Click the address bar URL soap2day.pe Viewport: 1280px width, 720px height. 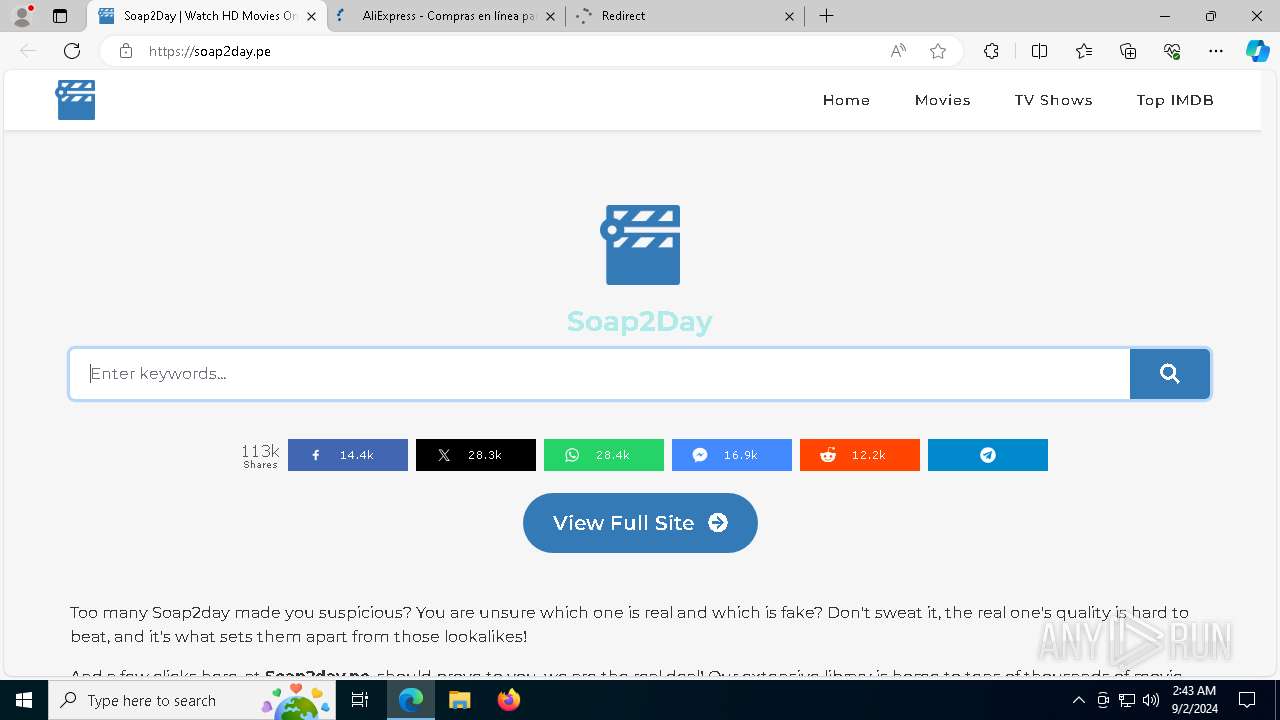click(210, 51)
